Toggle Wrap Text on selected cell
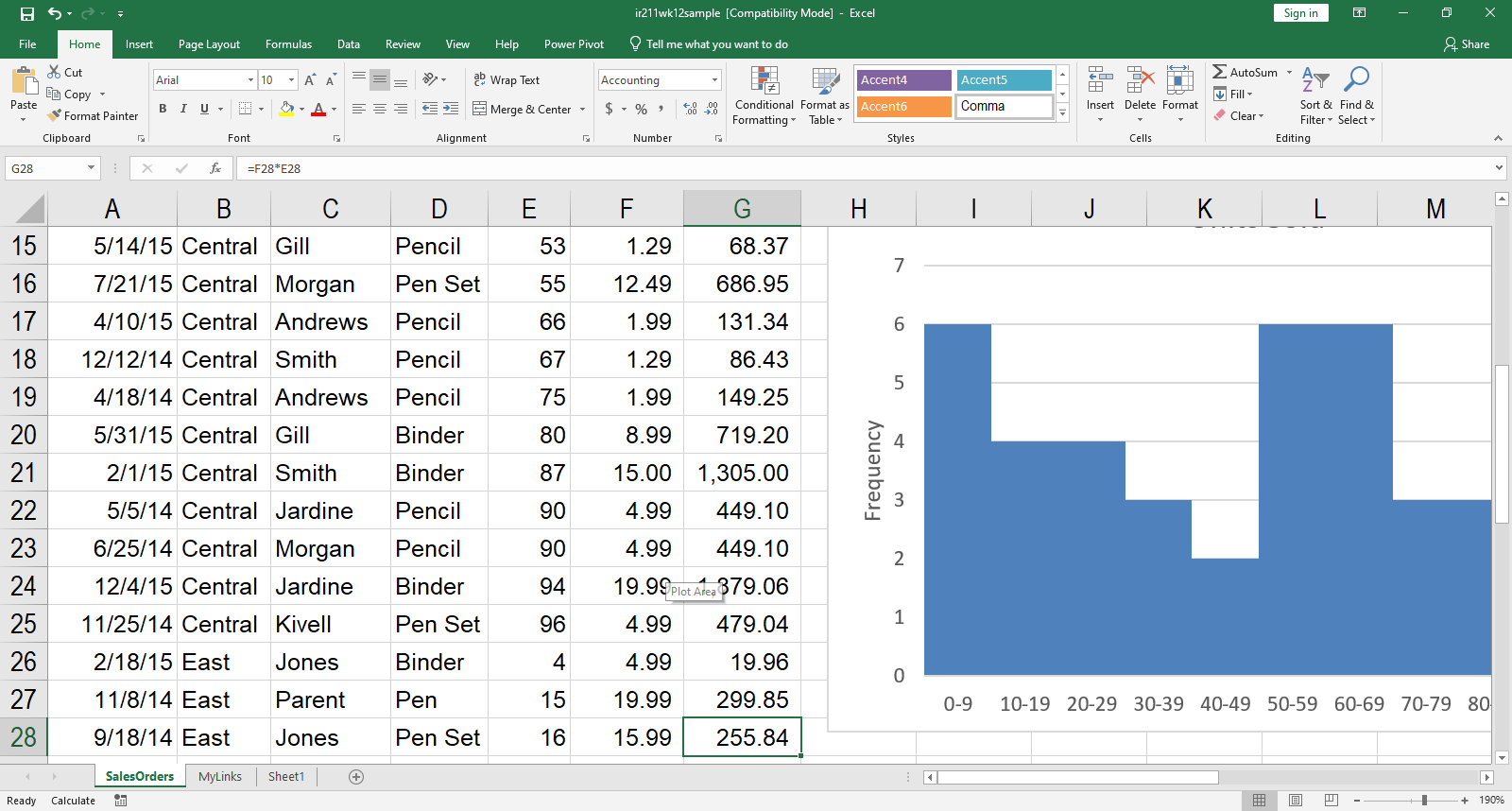The height and width of the screenshot is (811, 1512). tap(507, 80)
